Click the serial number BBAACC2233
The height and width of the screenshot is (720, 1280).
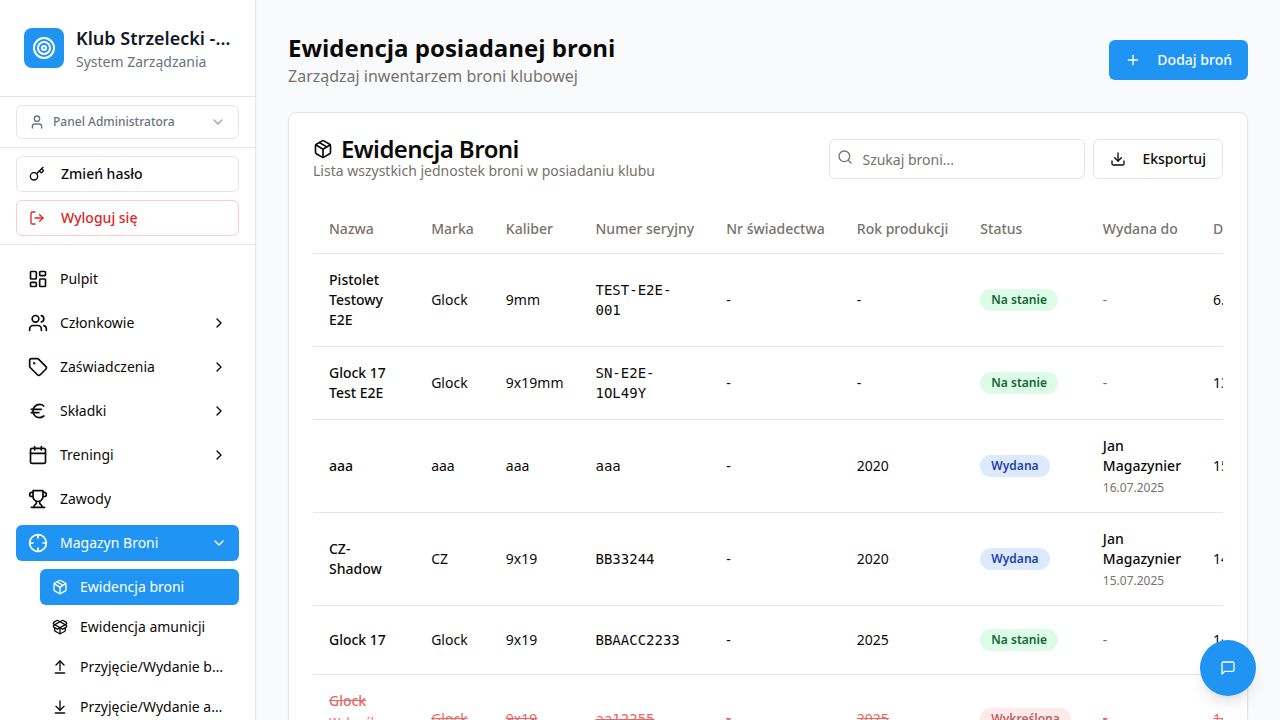(x=638, y=640)
